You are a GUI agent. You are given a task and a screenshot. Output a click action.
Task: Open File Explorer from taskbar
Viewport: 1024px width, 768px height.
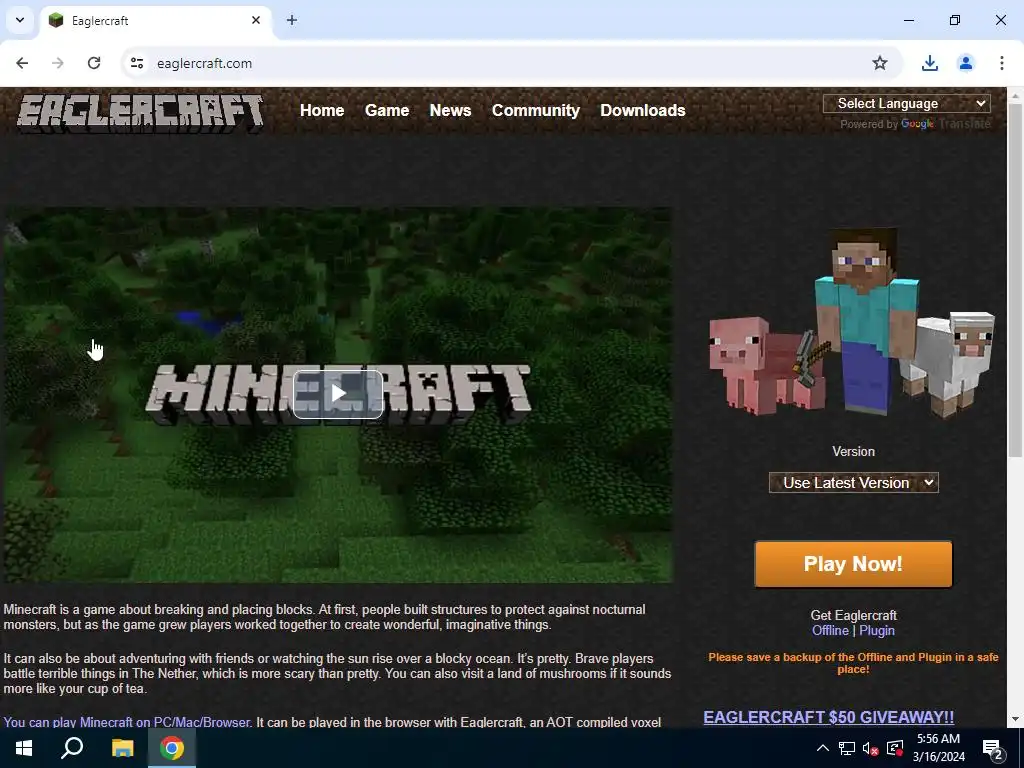pyautogui.click(x=122, y=748)
